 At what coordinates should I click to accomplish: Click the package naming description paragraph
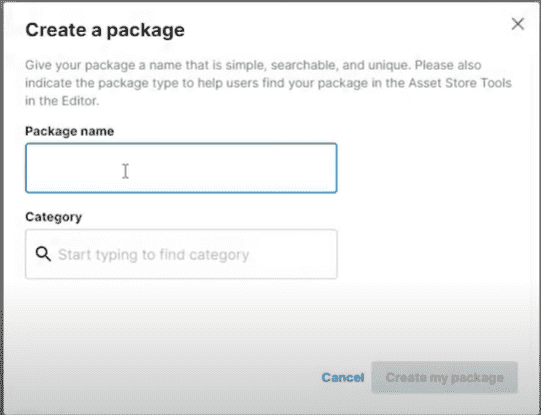click(268, 83)
